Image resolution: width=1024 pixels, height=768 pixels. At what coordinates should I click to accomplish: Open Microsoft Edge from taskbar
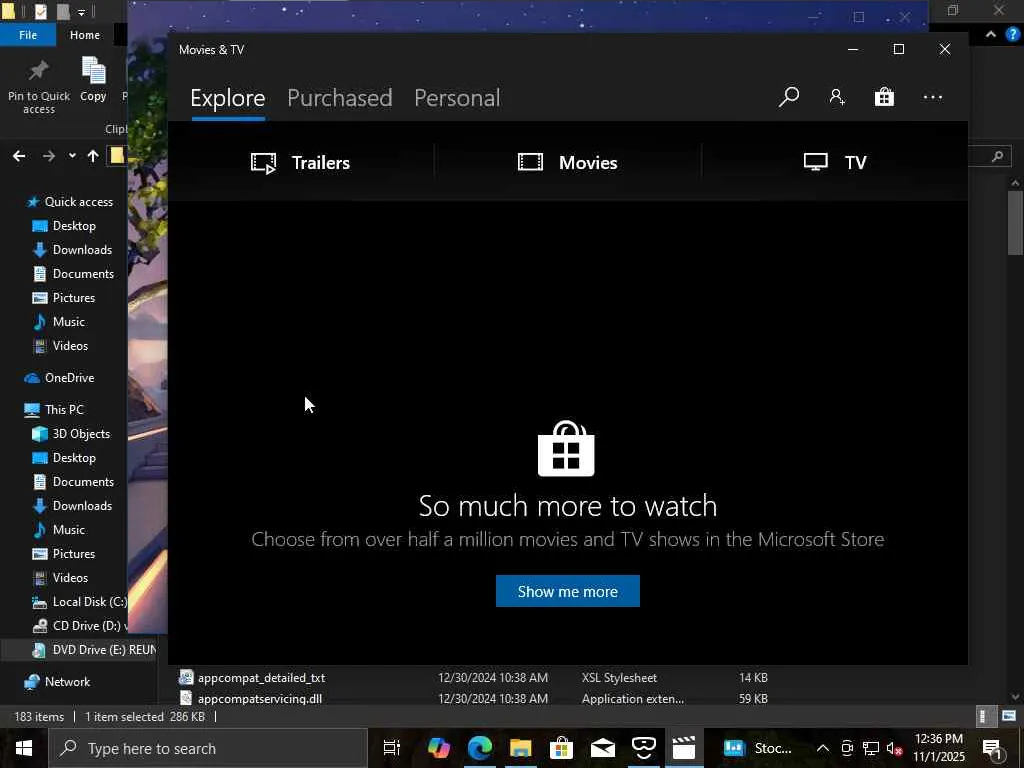click(x=479, y=748)
